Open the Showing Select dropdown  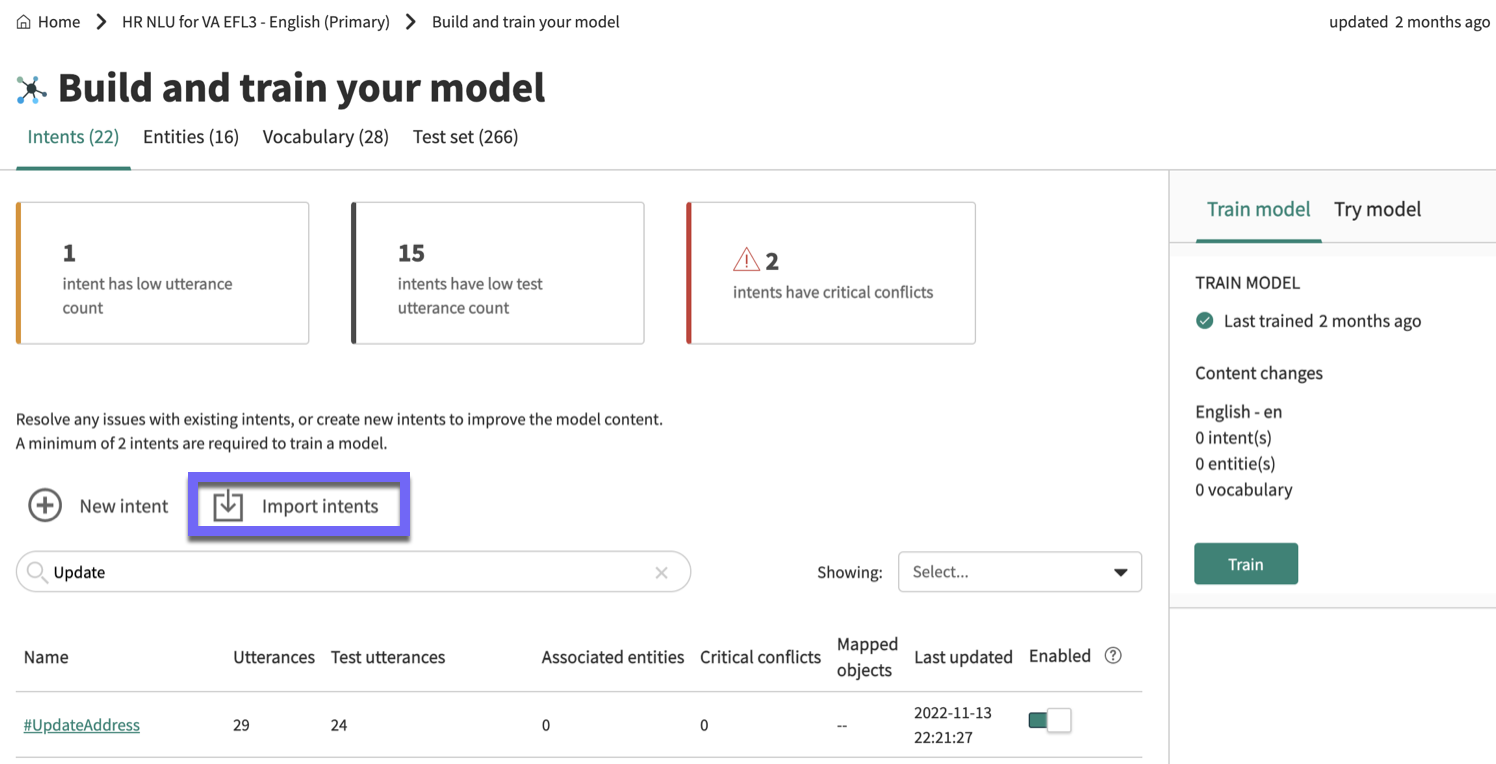pos(1020,572)
